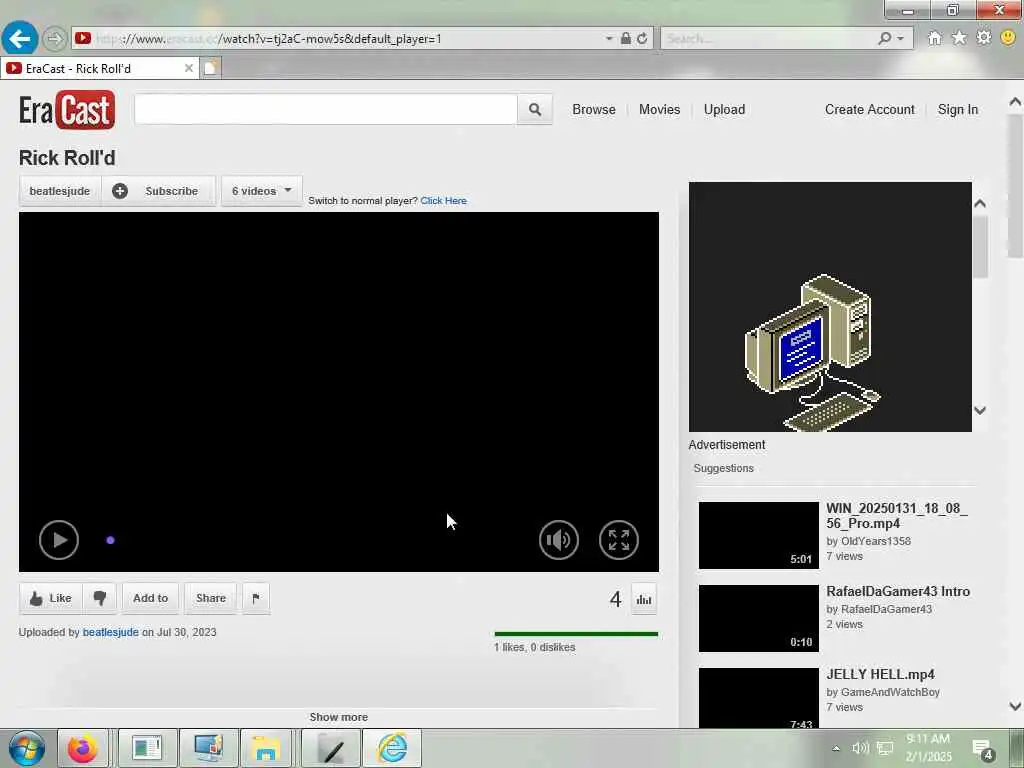The image size is (1024, 768).
Task: Click the 'by OldYears1358' uploader text
Action: (868, 541)
